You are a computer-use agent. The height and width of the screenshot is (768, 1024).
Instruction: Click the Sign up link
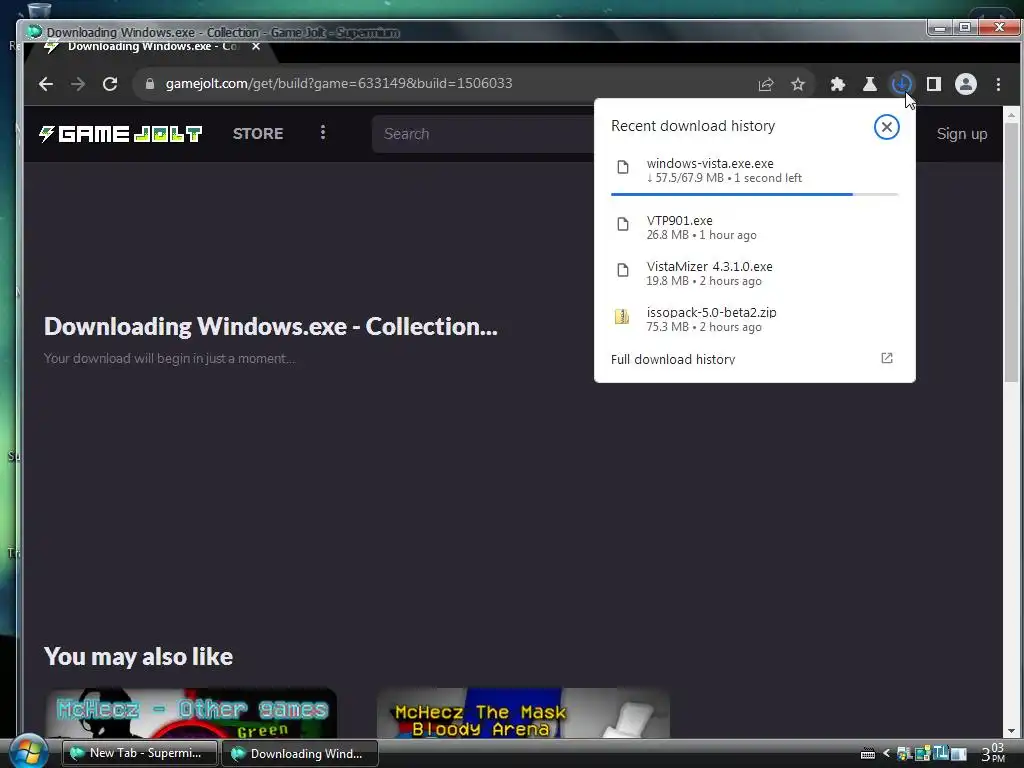961,134
